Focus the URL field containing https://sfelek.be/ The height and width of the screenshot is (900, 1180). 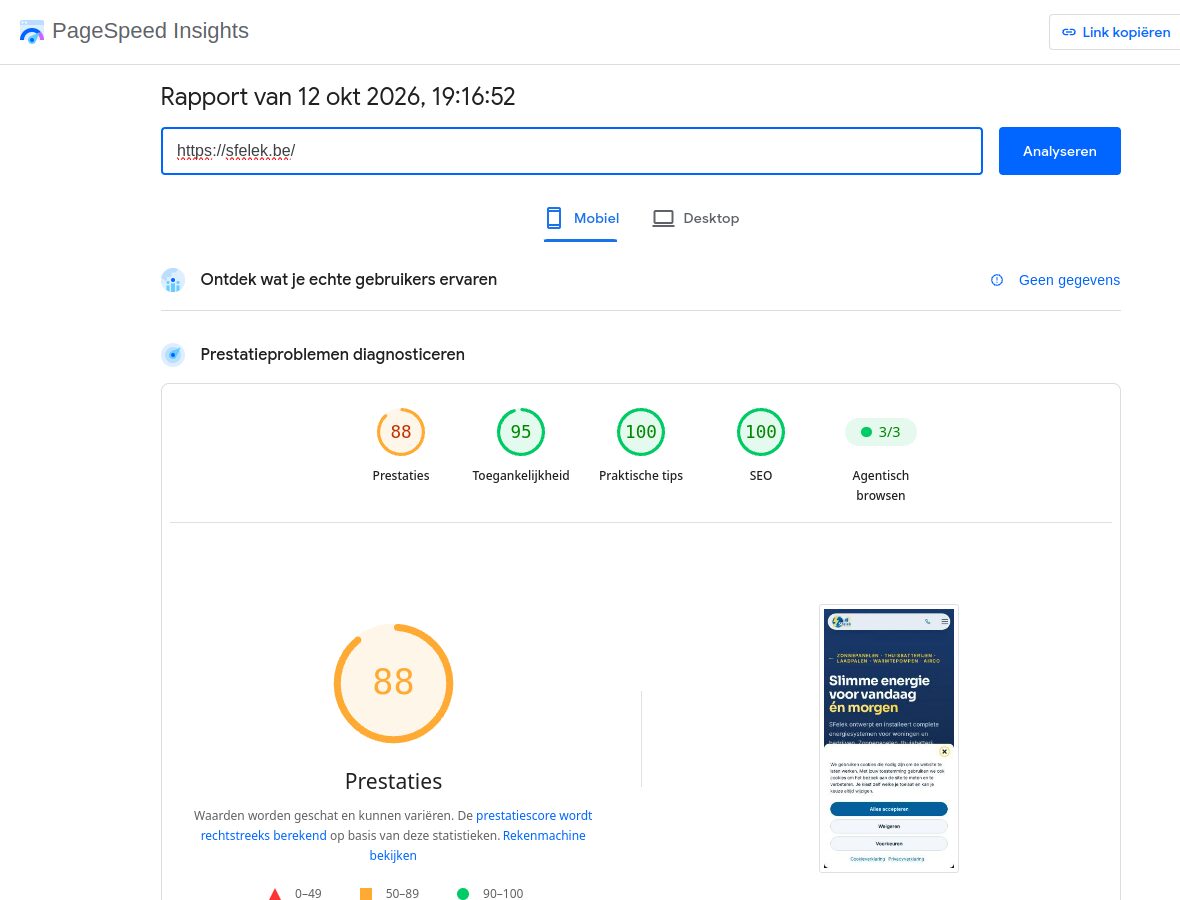[x=571, y=151]
